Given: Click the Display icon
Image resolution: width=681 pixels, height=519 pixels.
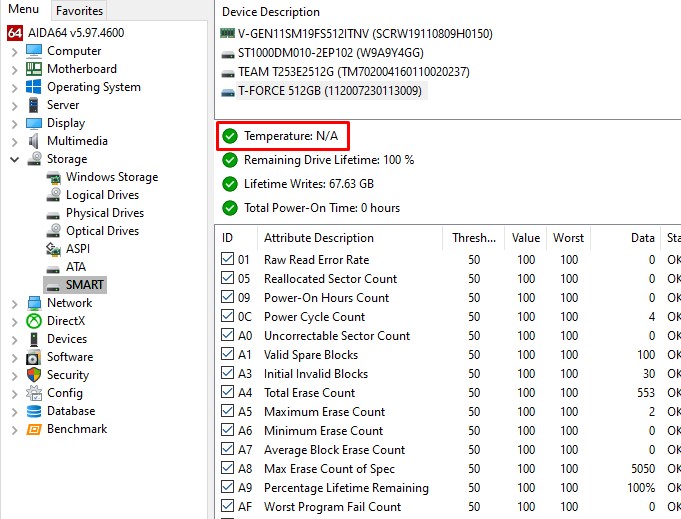Looking at the screenshot, I should pos(34,123).
